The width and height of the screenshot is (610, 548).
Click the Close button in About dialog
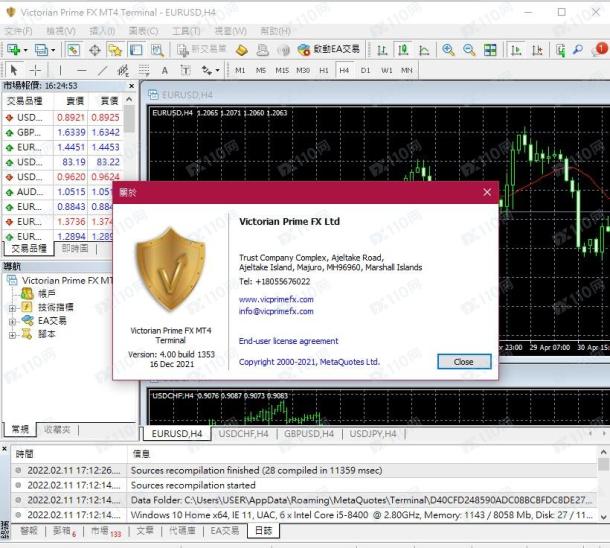[464, 362]
